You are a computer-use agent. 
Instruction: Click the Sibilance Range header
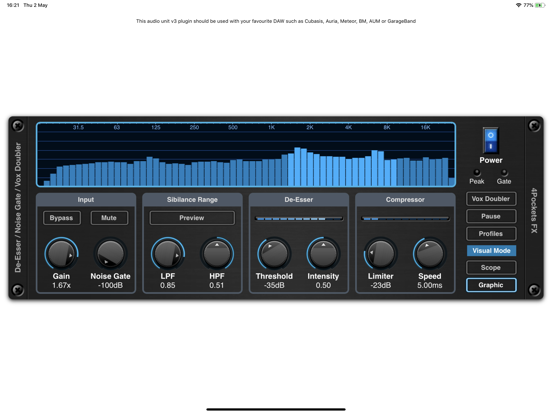192,200
